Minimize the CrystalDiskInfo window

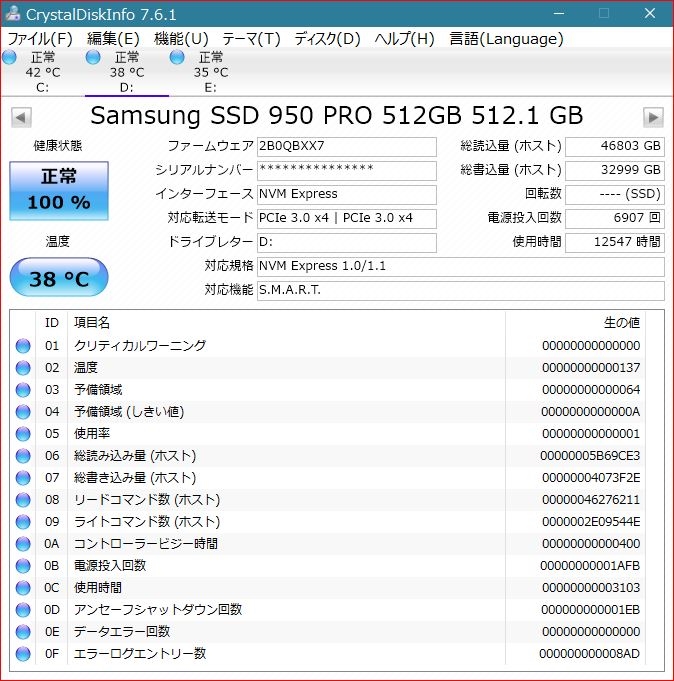(559, 13)
